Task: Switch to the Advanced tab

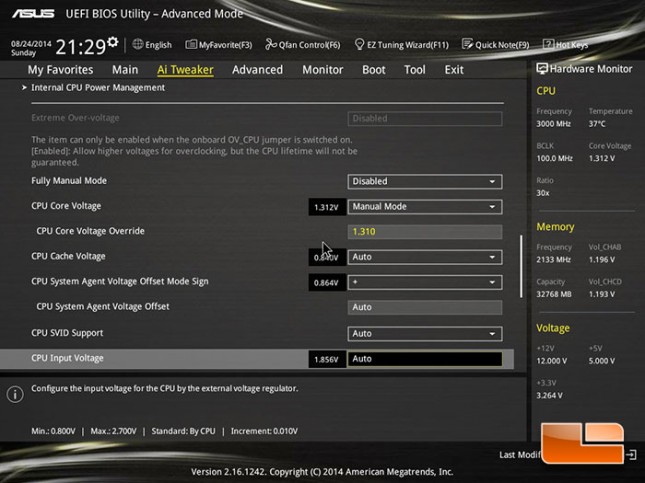Action: pyautogui.click(x=258, y=70)
